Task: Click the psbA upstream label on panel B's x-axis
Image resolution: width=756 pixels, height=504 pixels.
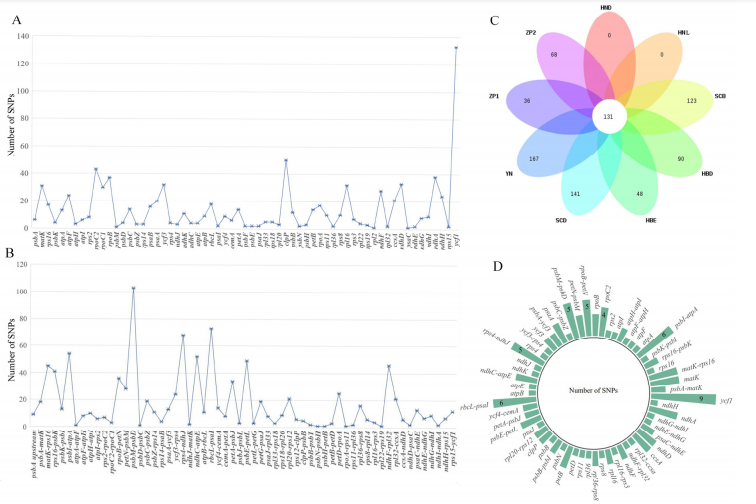Action: (35, 453)
